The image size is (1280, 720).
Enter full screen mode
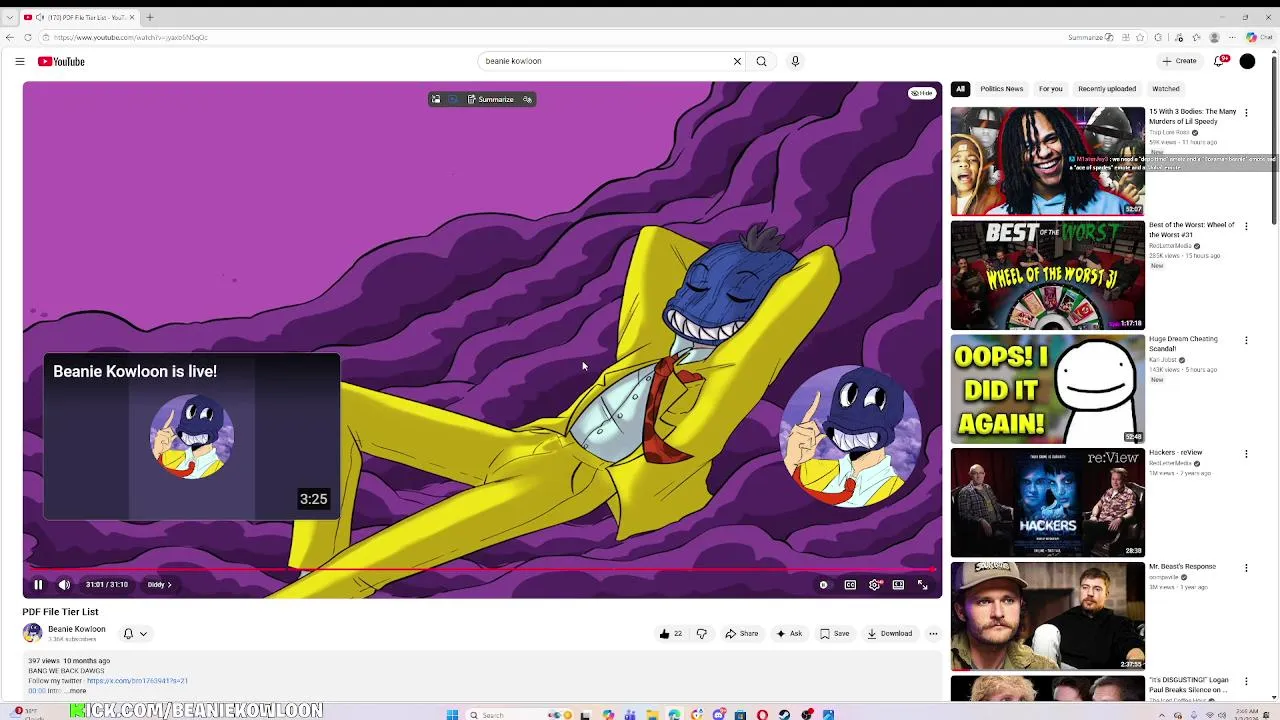(x=922, y=585)
